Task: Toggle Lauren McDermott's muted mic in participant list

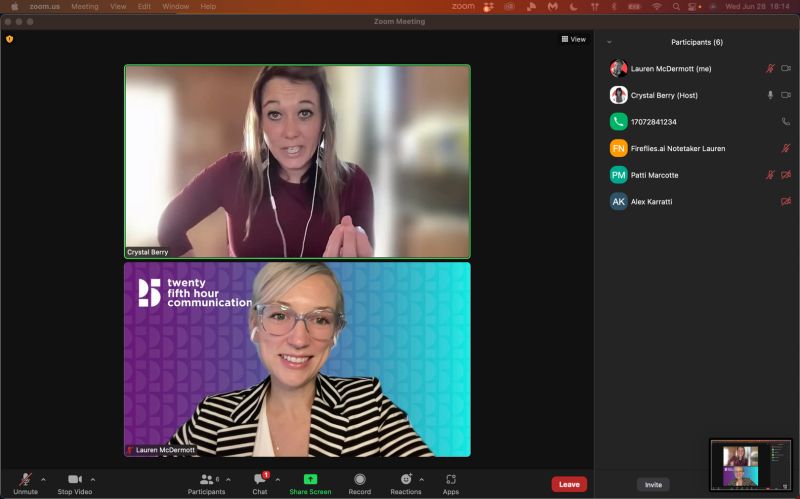Action: tap(769, 69)
